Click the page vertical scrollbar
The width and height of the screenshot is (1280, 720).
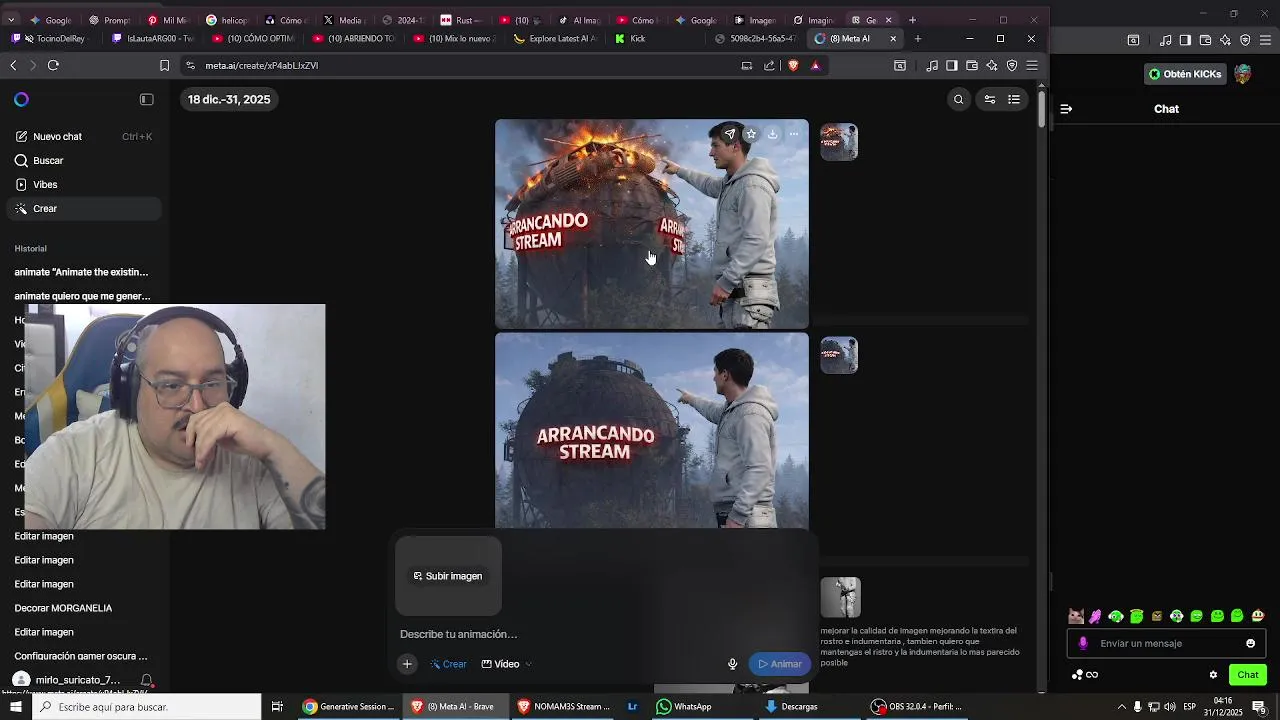[1041, 108]
